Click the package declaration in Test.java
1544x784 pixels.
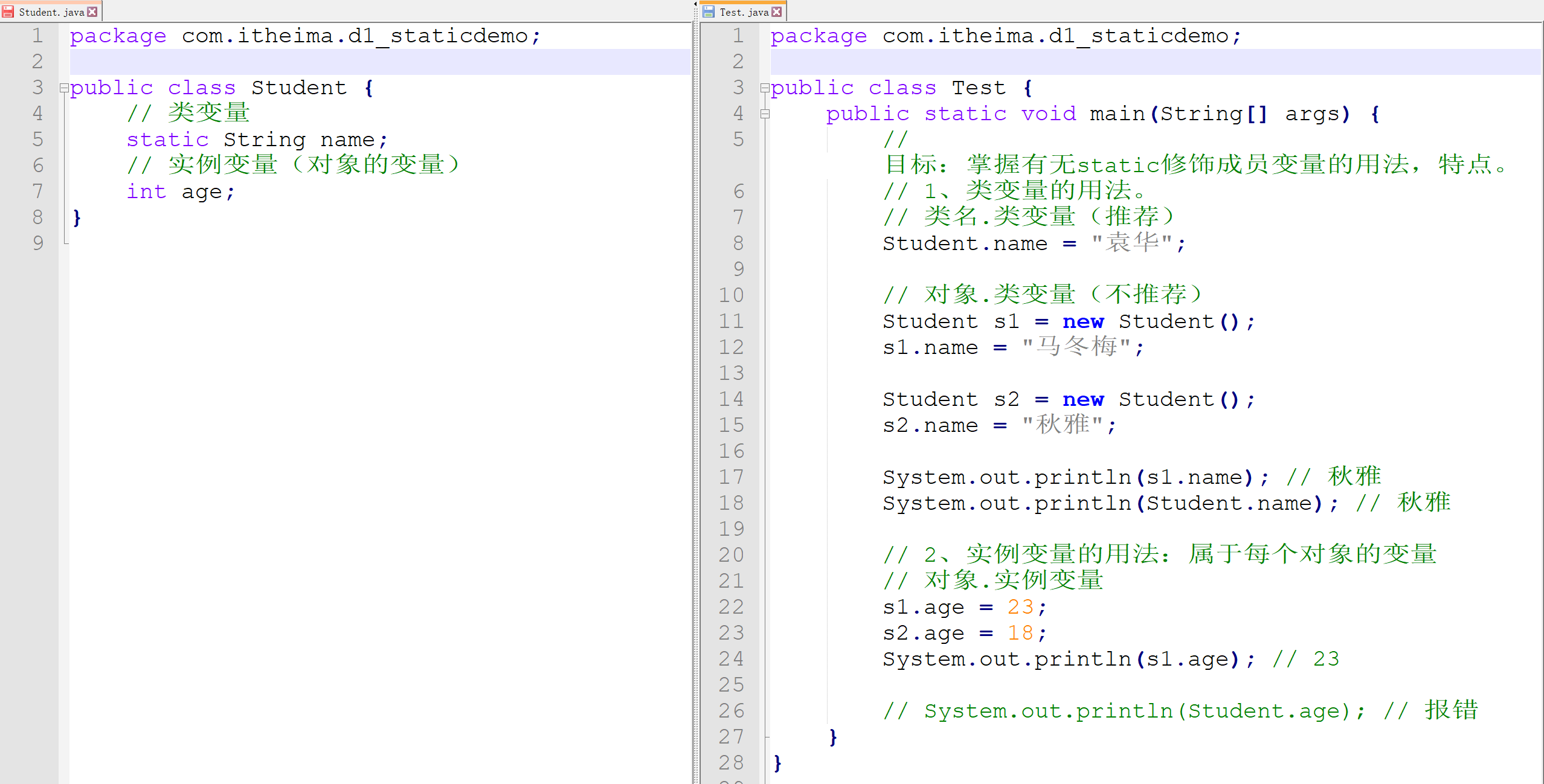click(1003, 35)
